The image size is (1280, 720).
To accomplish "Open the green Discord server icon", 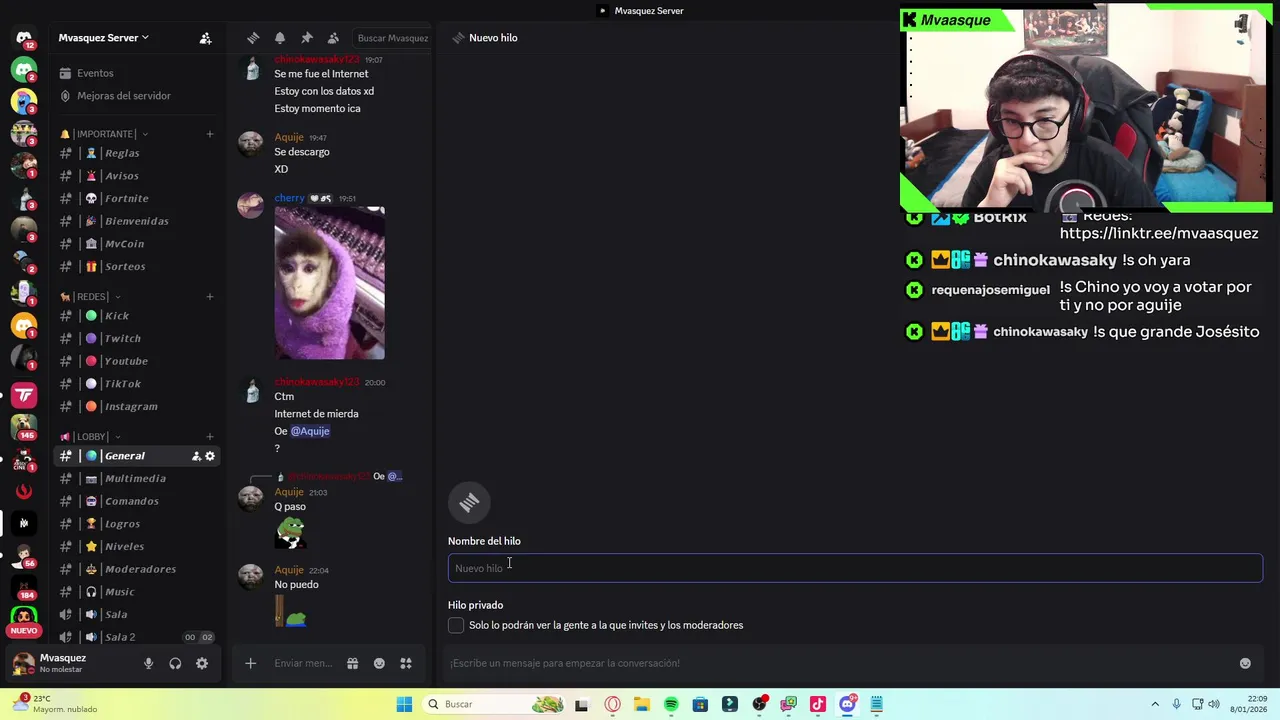I will click(24, 70).
